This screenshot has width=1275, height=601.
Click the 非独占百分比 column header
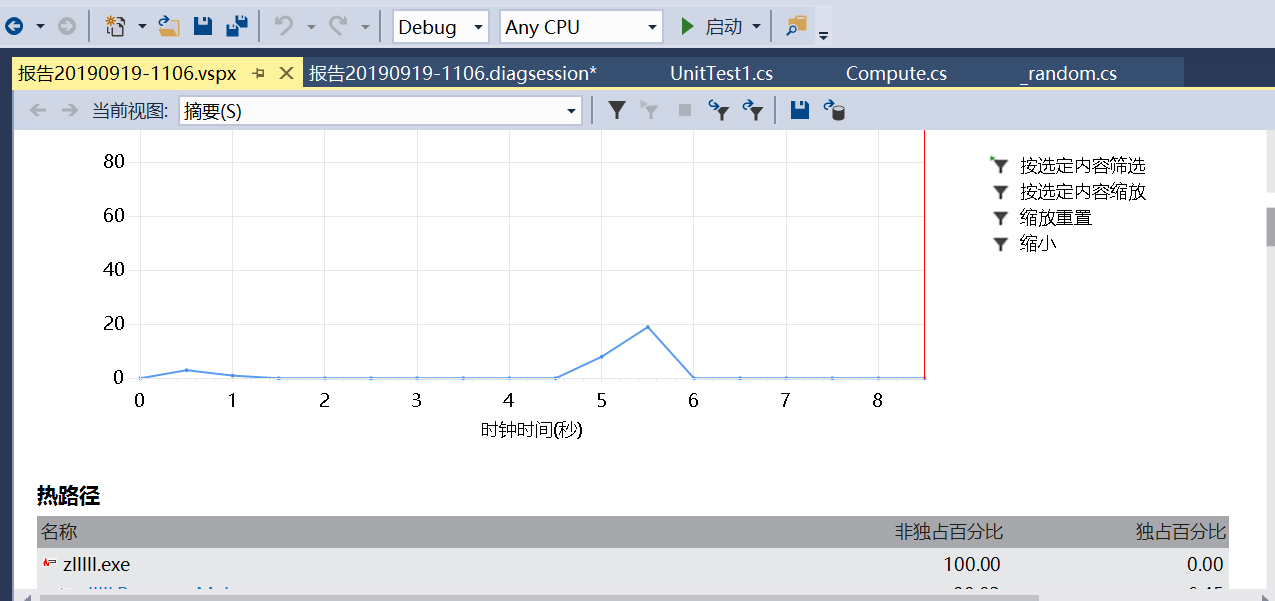(948, 532)
